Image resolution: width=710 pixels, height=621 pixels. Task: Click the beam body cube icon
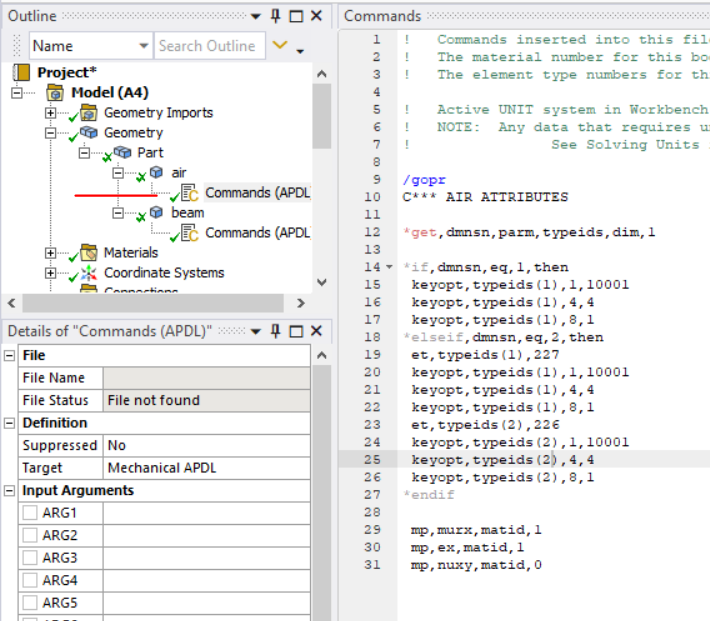tap(156, 212)
